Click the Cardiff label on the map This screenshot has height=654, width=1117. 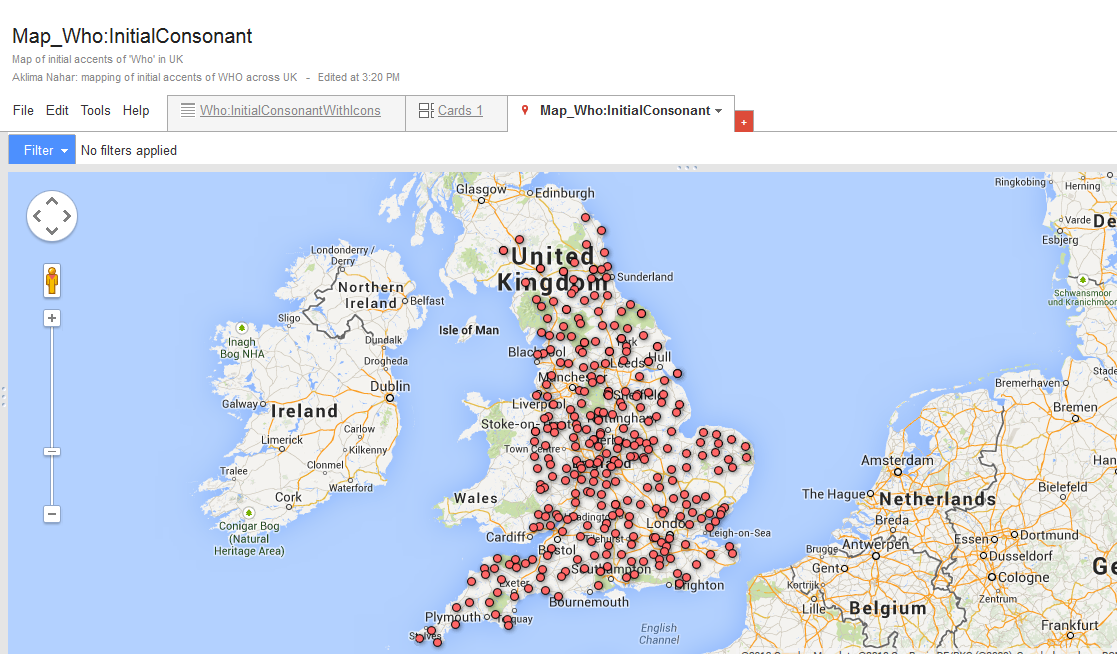(505, 536)
